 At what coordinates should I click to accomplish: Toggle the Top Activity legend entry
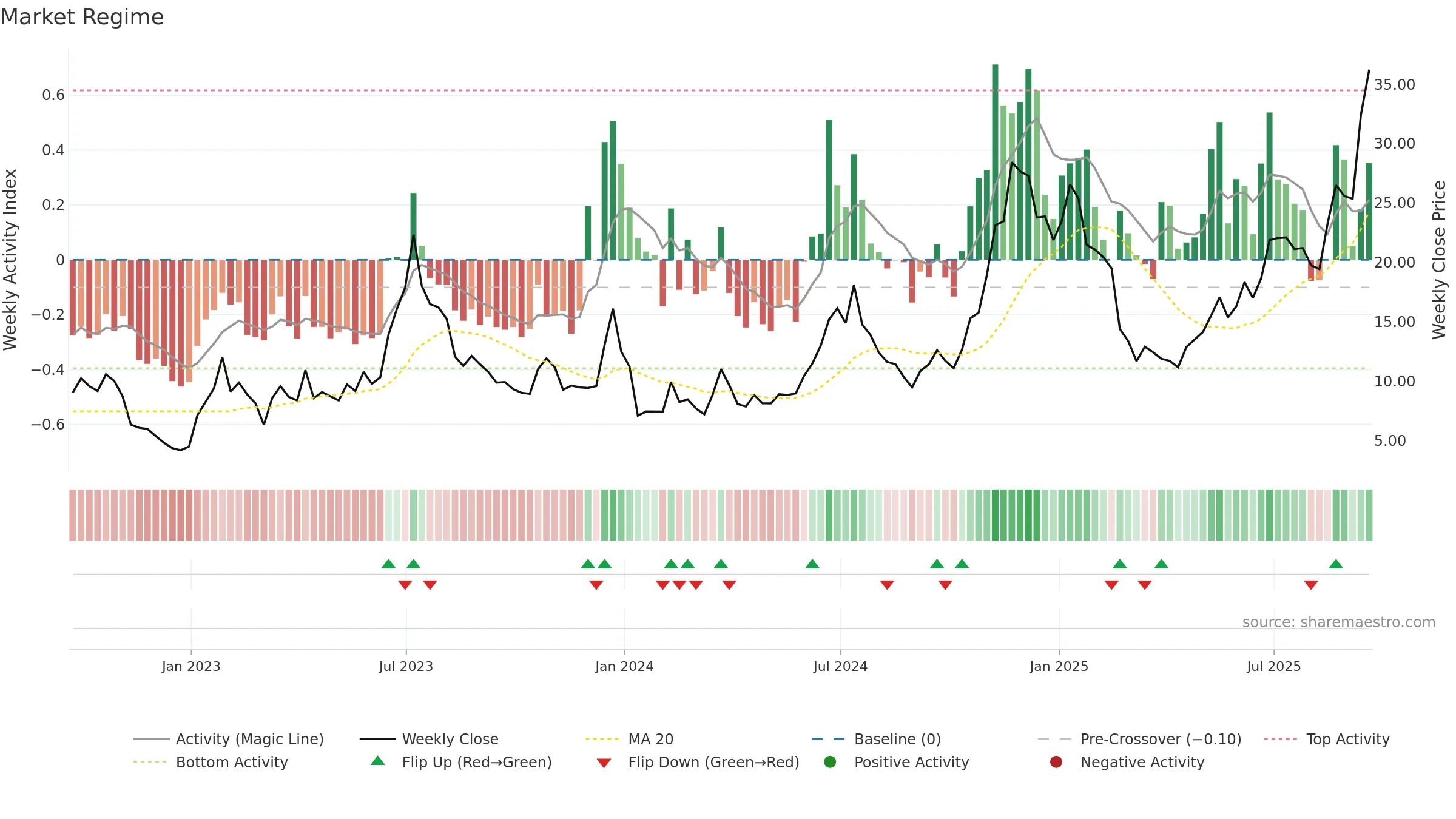pyautogui.click(x=1327, y=739)
